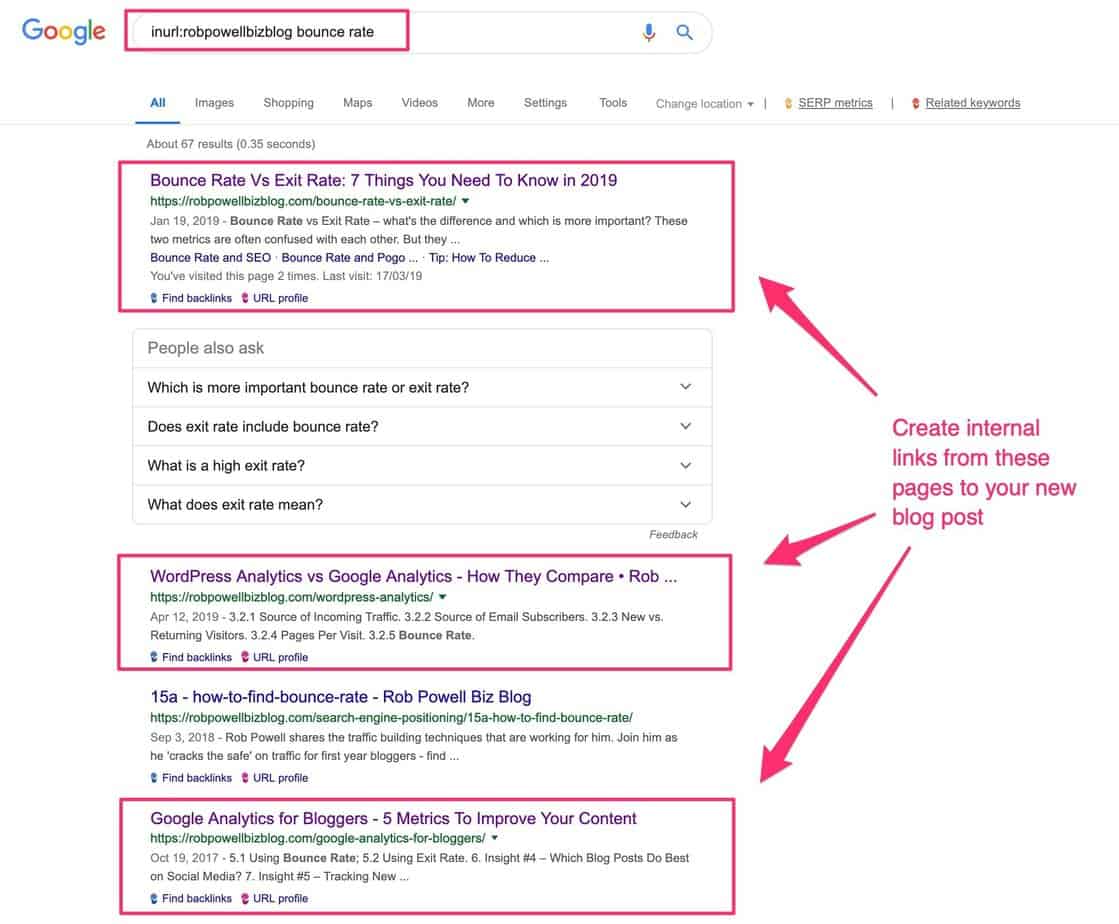Click the SERP metrics icon in toolbar
The height and width of the screenshot is (924, 1119).
(789, 102)
